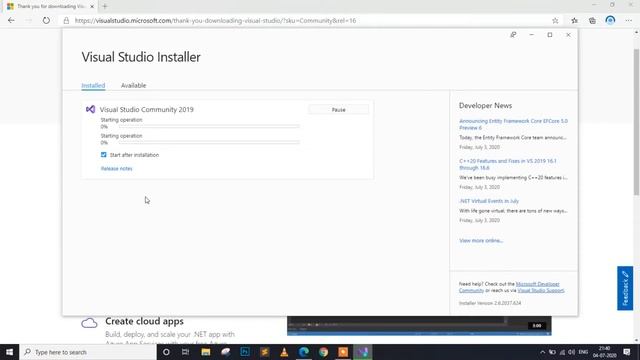Open .NET Virtual Events in July link
The width and height of the screenshot is (640, 360).
coord(489,201)
